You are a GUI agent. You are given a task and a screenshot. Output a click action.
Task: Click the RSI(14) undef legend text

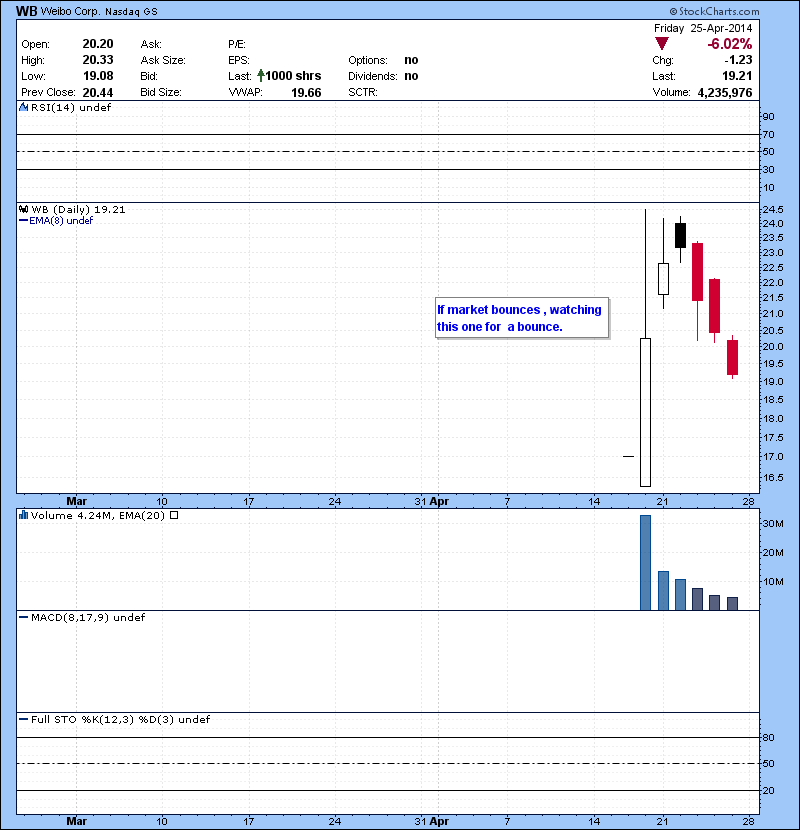pyautogui.click(x=71, y=107)
